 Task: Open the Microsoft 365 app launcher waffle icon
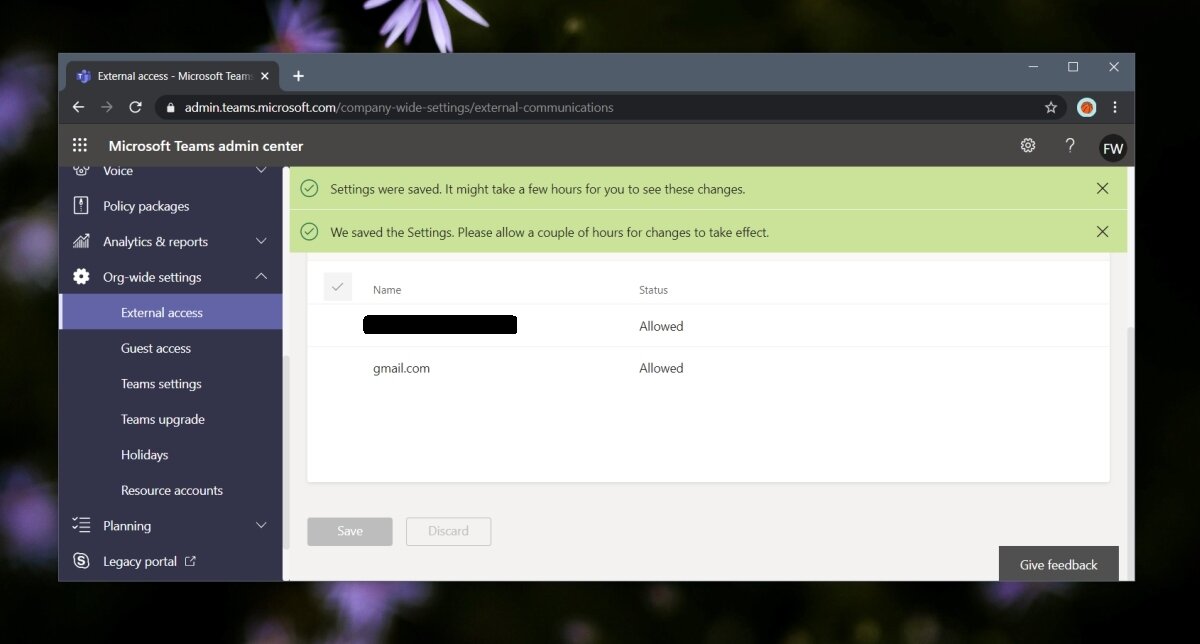click(x=80, y=145)
